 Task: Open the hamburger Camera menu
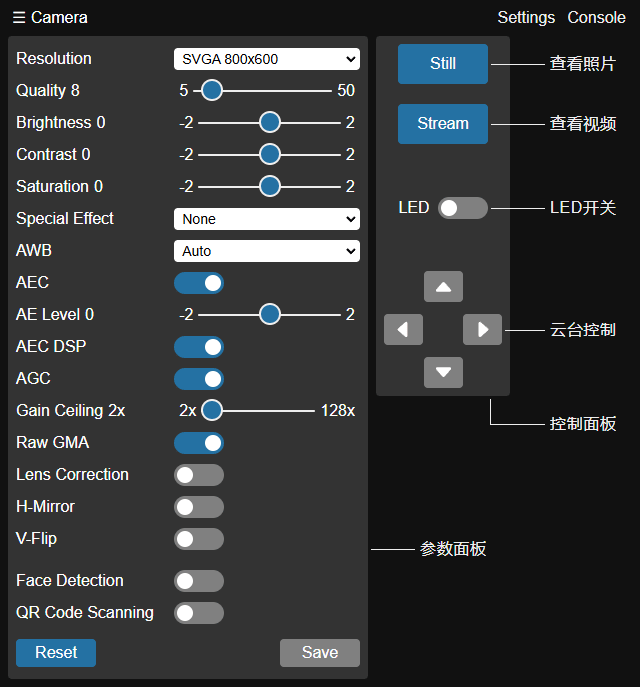tap(50, 17)
